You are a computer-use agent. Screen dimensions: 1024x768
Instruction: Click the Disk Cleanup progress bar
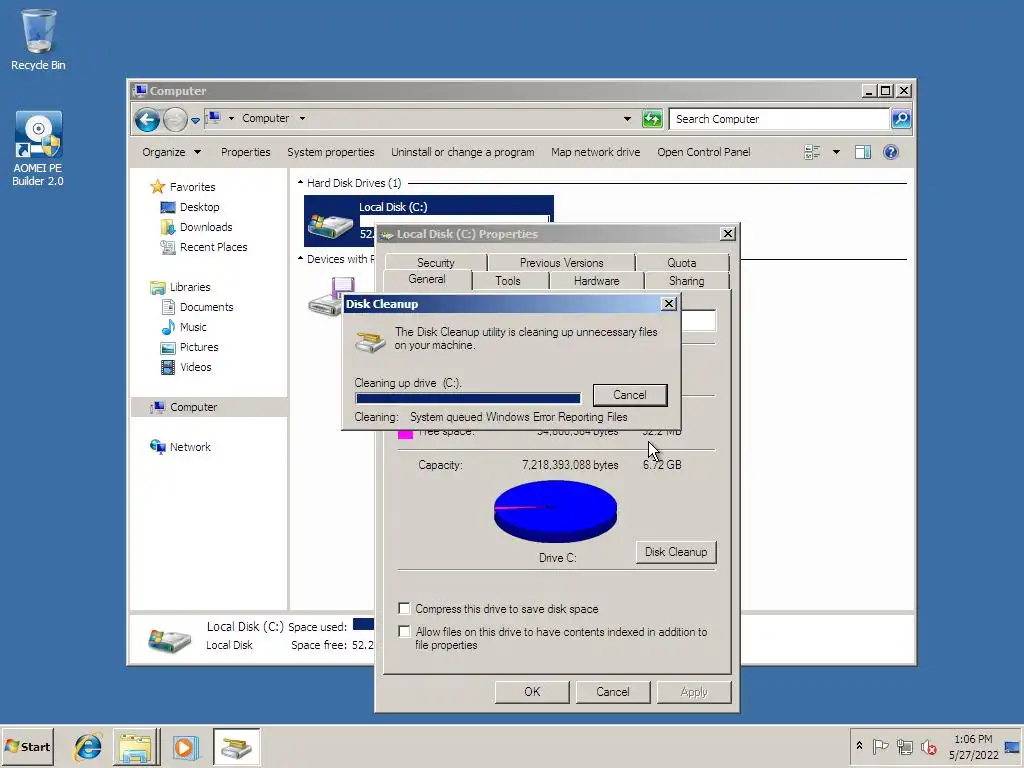[468, 398]
